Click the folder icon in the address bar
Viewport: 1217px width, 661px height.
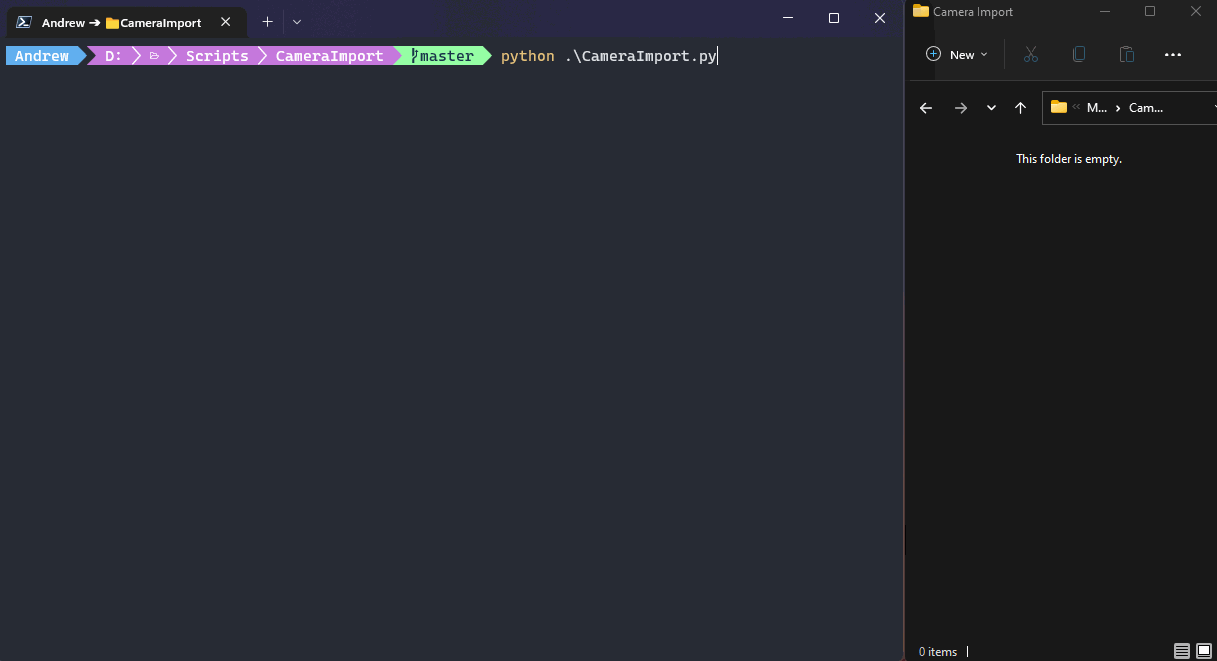pyautogui.click(x=1058, y=107)
